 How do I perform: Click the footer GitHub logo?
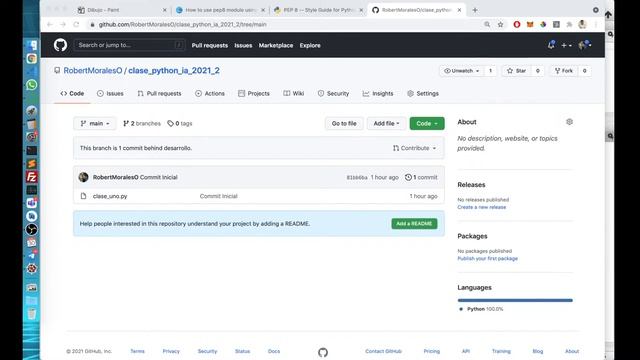coord(323,352)
